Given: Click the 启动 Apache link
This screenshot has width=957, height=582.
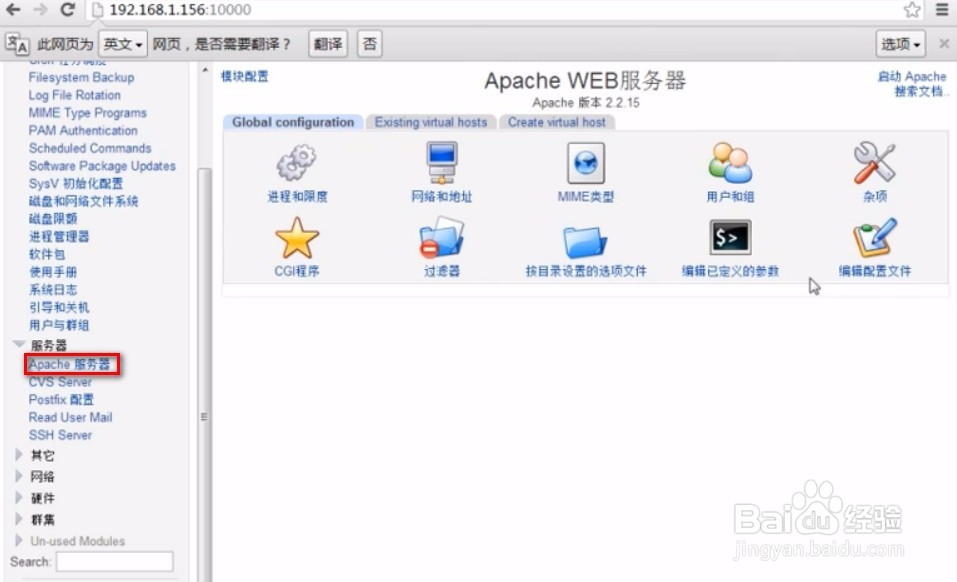Looking at the screenshot, I should (x=912, y=76).
